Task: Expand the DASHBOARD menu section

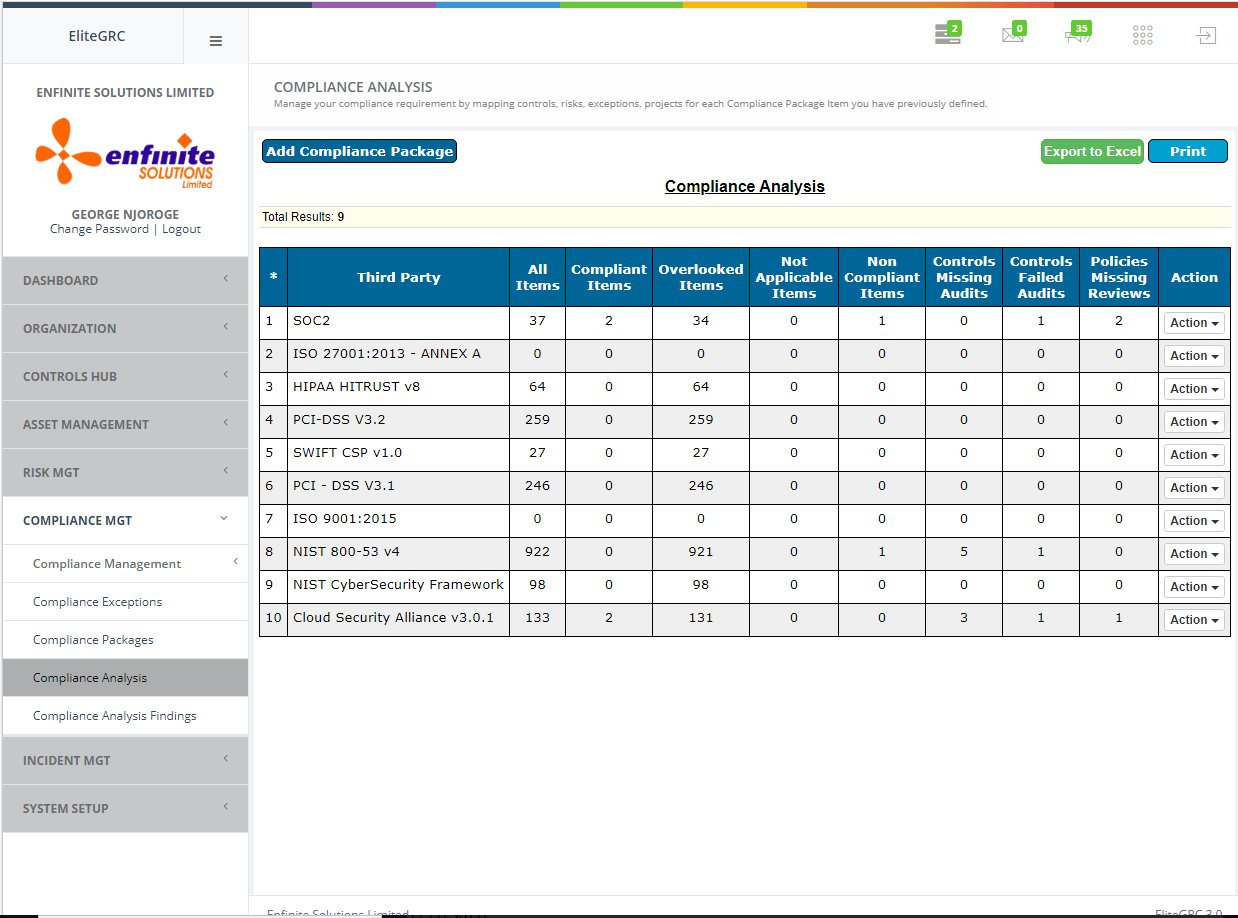Action: [125, 280]
